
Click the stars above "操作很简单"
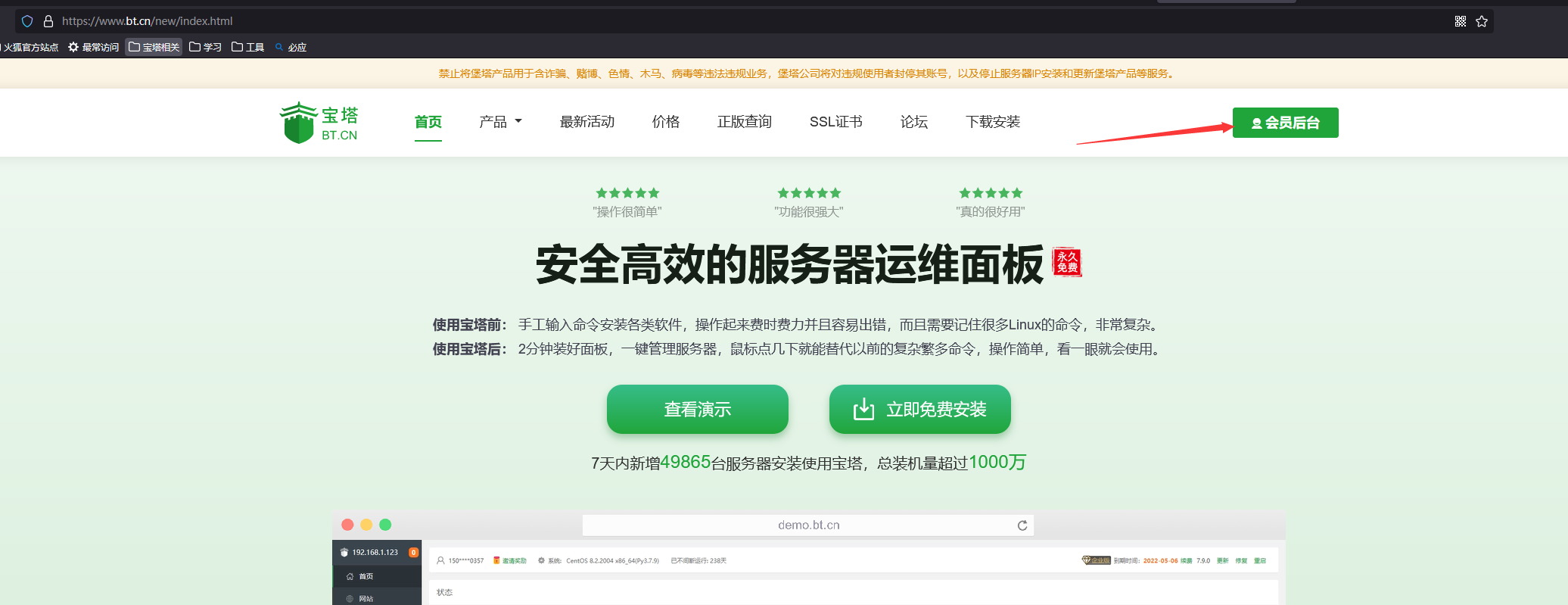click(x=627, y=193)
